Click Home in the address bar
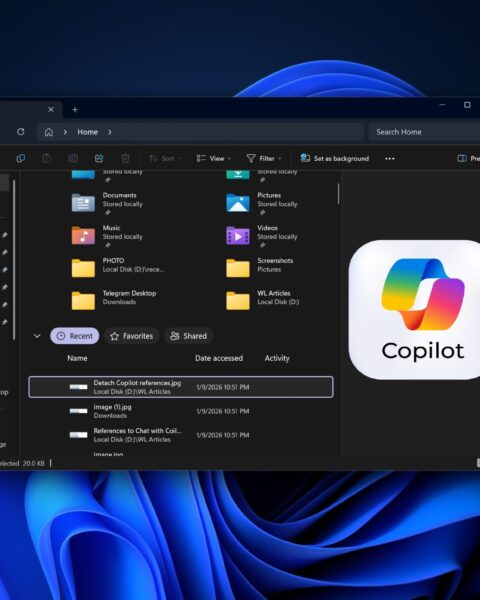 coord(88,132)
